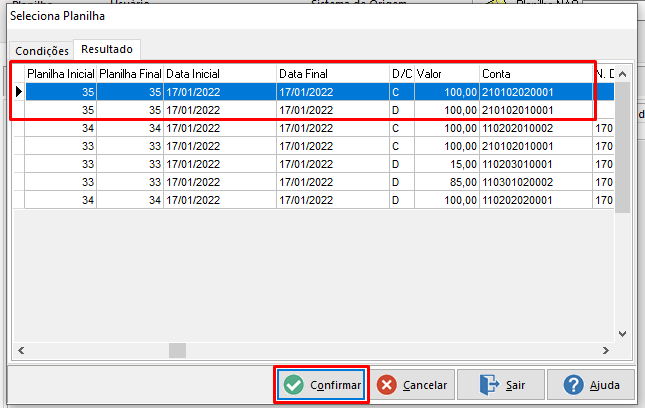Click the Planilha Final column header
This screenshot has width=645, height=408.
(x=130, y=74)
